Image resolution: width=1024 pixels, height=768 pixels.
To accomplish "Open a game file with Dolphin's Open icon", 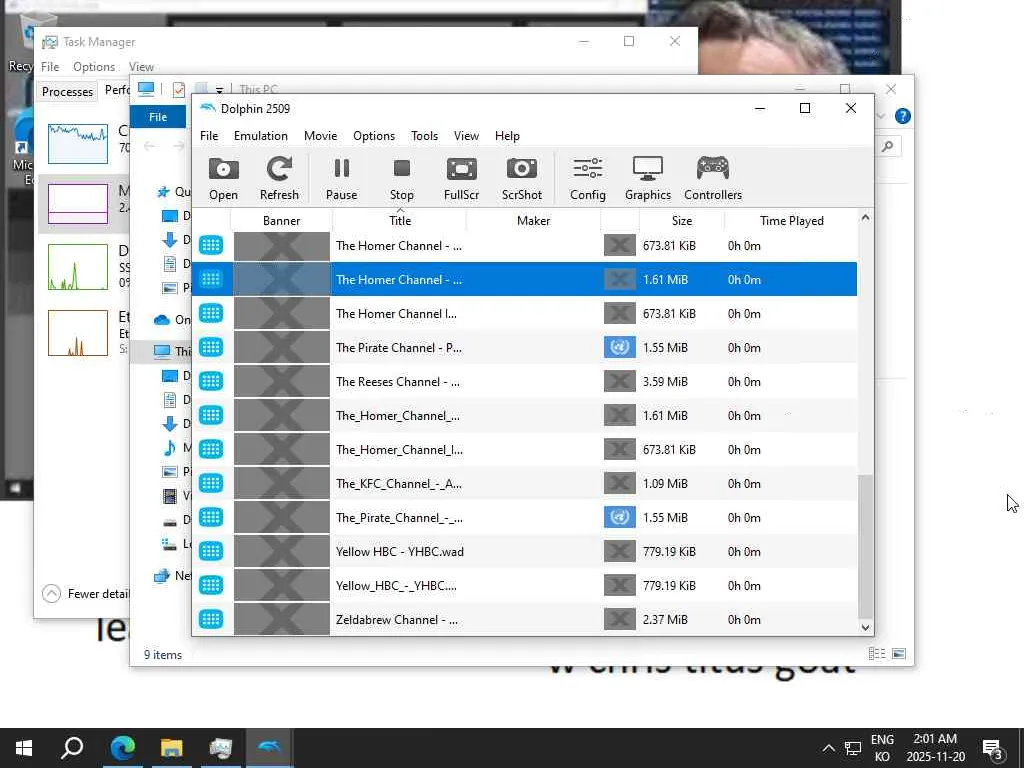I will (x=223, y=178).
